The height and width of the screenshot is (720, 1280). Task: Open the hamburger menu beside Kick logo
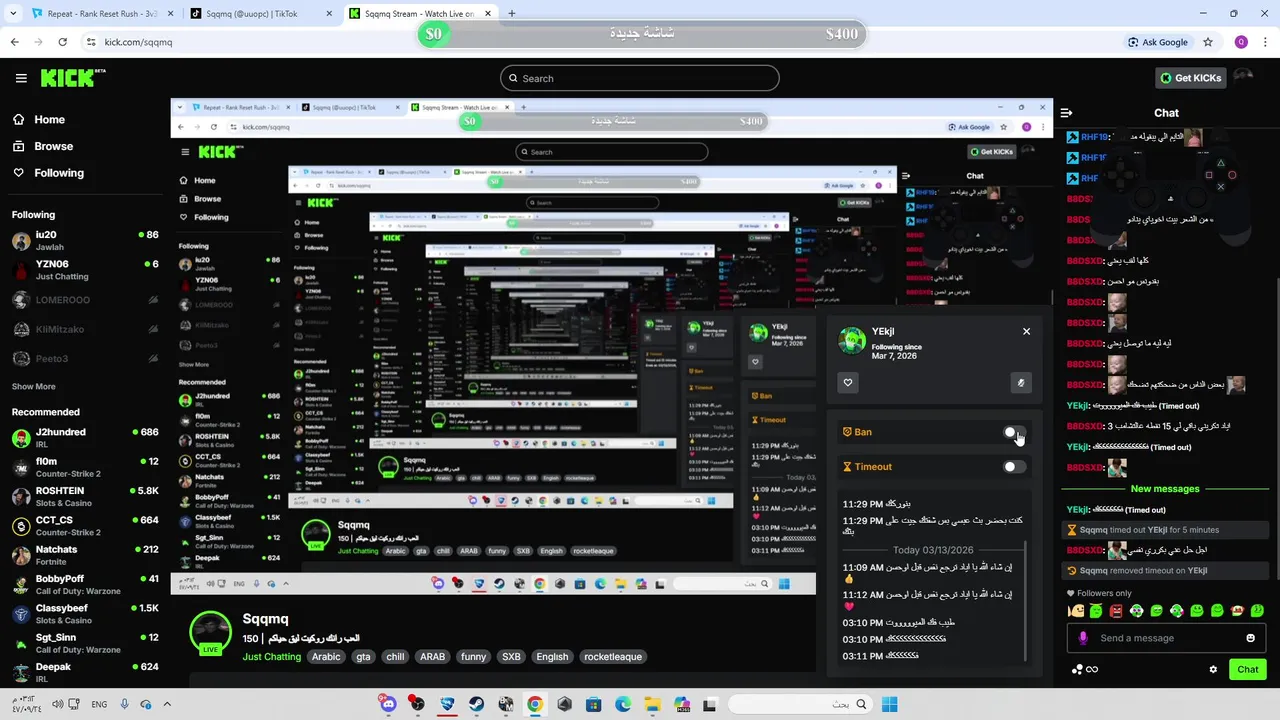pos(21,78)
